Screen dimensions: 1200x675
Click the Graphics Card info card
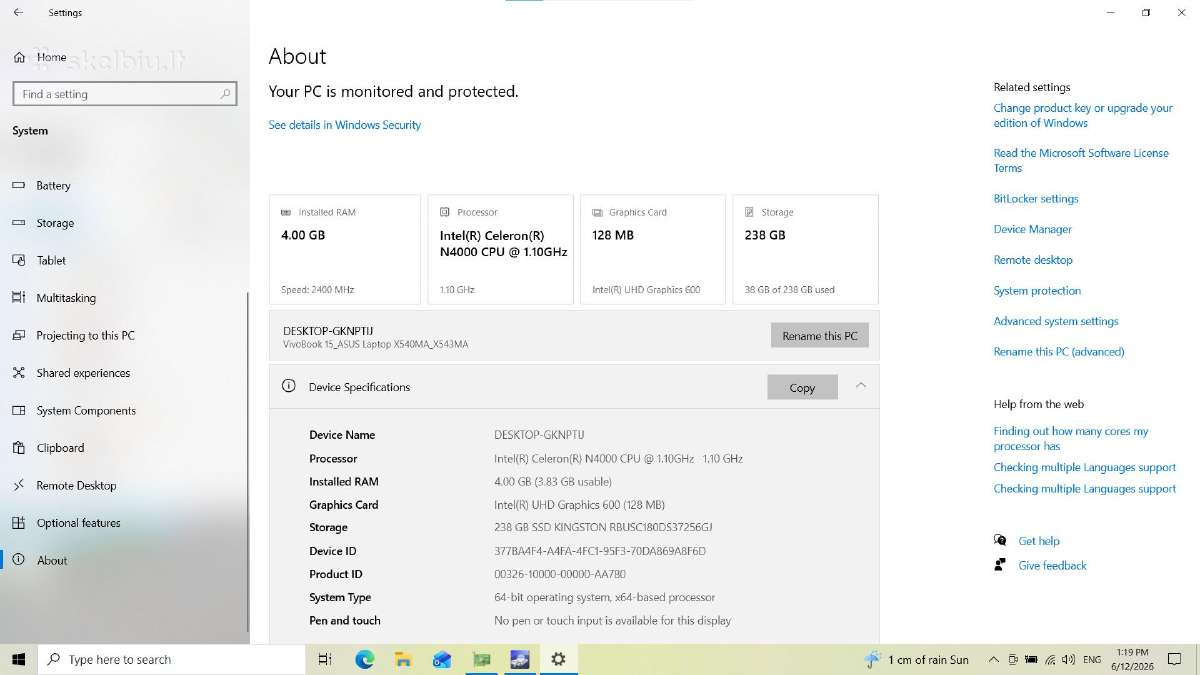652,249
